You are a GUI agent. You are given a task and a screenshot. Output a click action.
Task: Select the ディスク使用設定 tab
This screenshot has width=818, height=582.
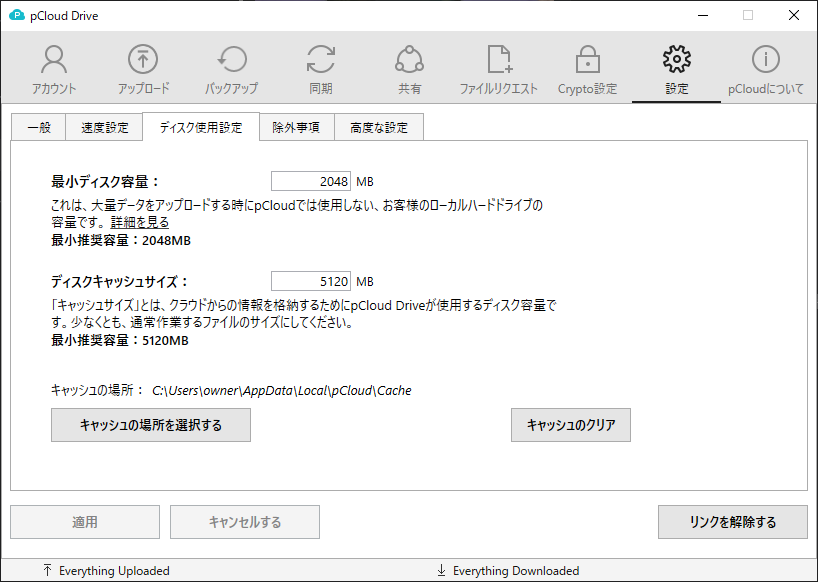(201, 127)
